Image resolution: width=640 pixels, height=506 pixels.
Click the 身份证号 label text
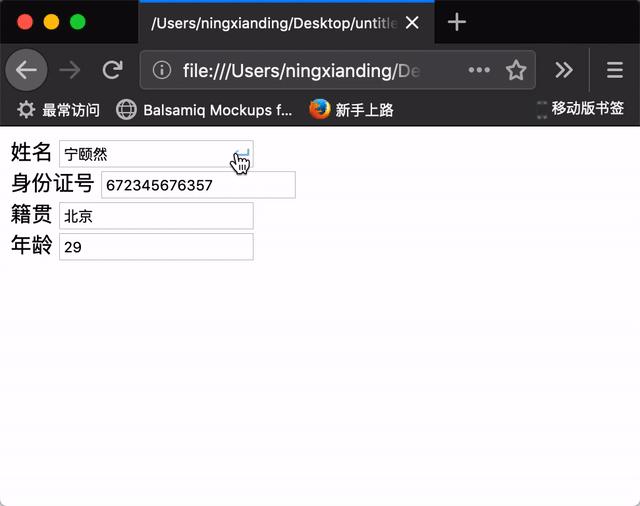[x=52, y=183]
